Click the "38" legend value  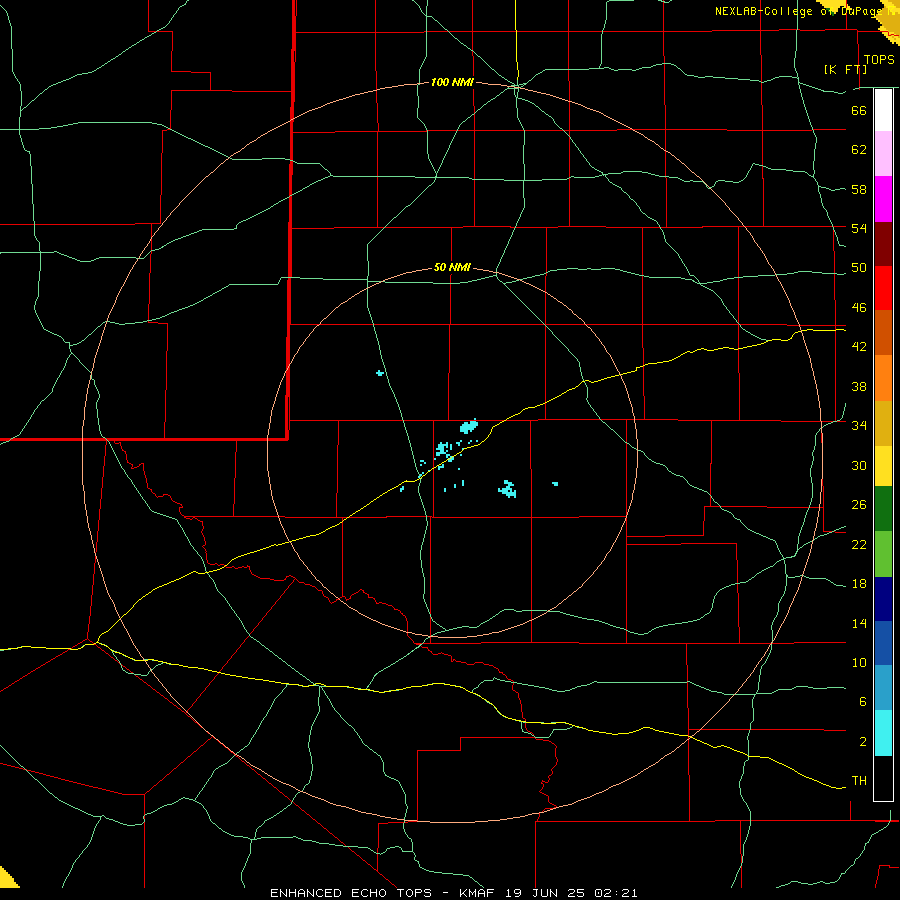(x=859, y=386)
